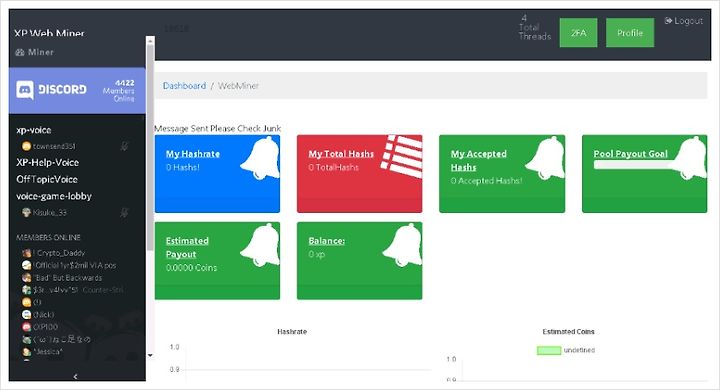Click the sidebar scroll up arrow
The width and height of the screenshot is (720, 390).
coord(150,41)
